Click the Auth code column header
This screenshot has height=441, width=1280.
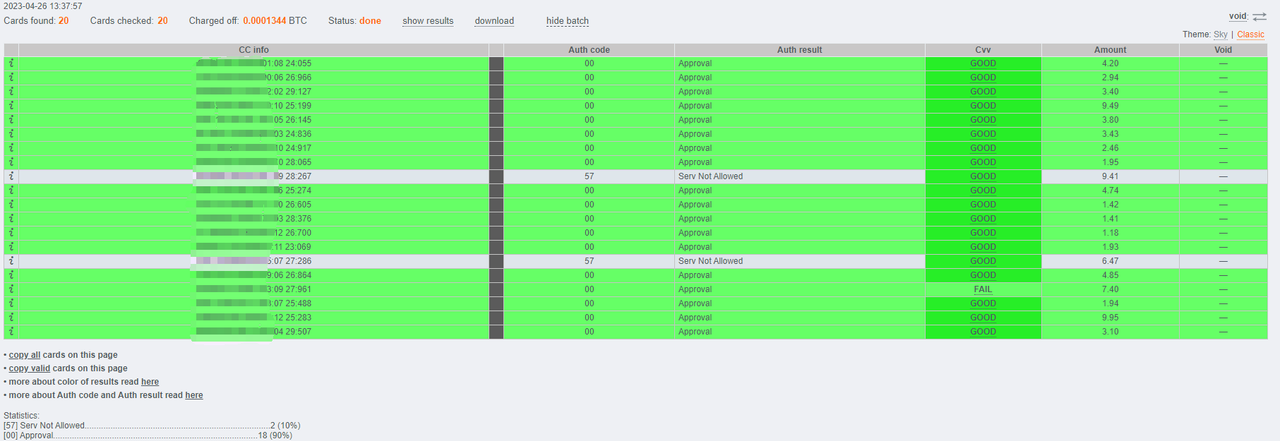[589, 50]
